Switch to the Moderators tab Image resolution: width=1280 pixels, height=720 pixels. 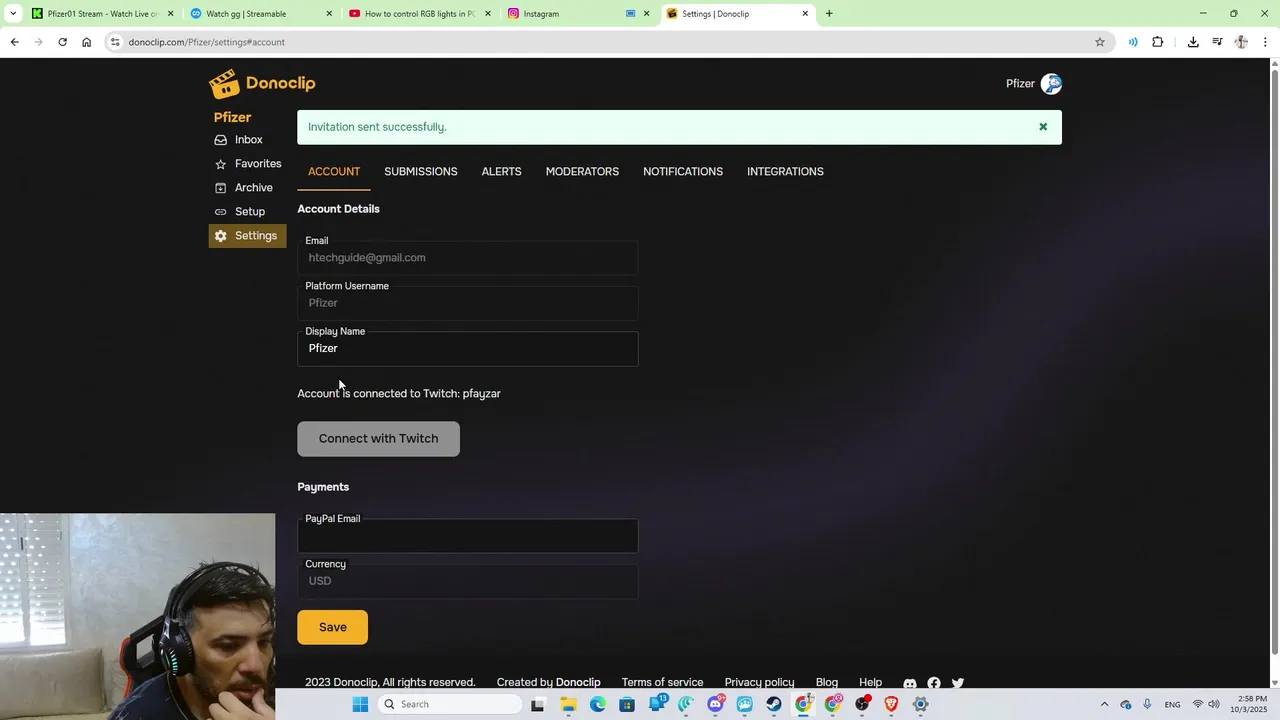(x=582, y=172)
